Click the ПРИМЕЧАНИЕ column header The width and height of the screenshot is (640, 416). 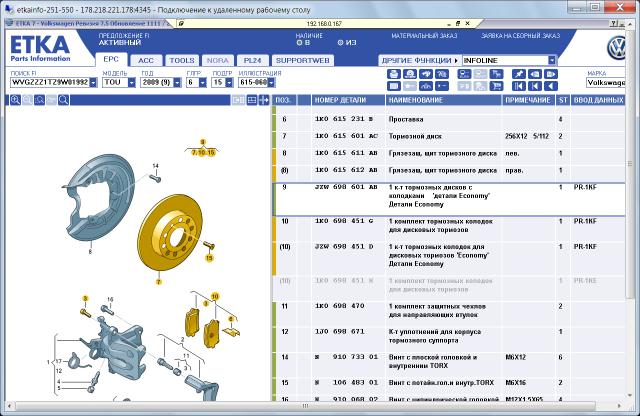point(528,100)
